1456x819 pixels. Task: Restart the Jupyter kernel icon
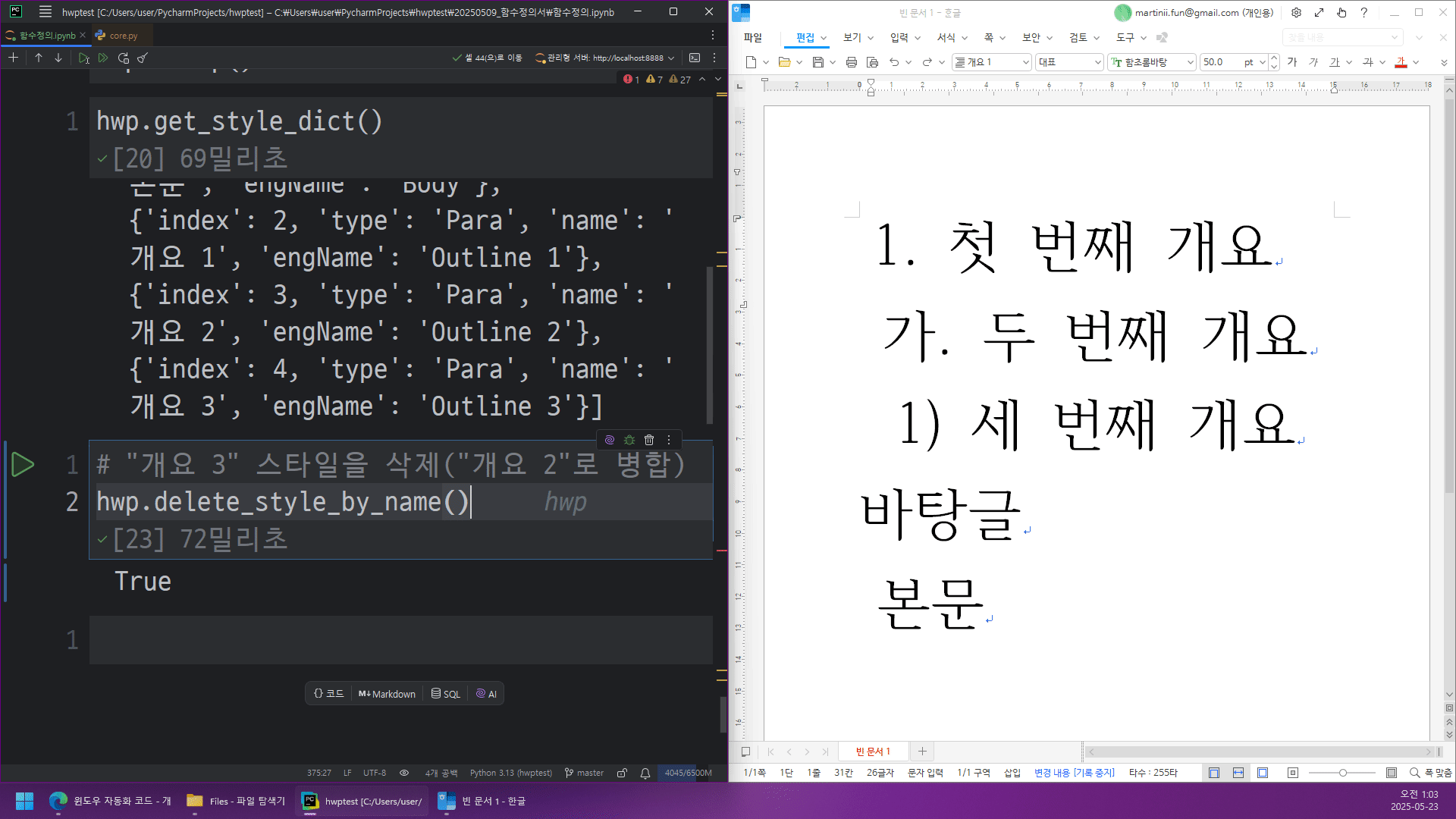click(x=124, y=58)
